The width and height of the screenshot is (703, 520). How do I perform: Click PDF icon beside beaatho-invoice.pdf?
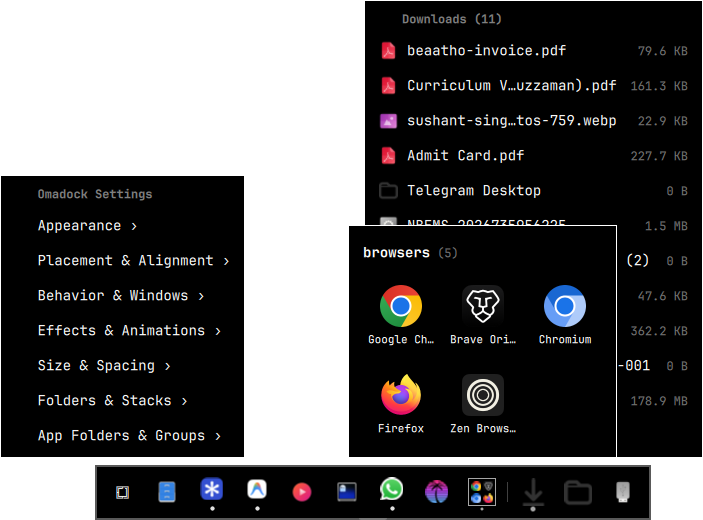point(388,51)
